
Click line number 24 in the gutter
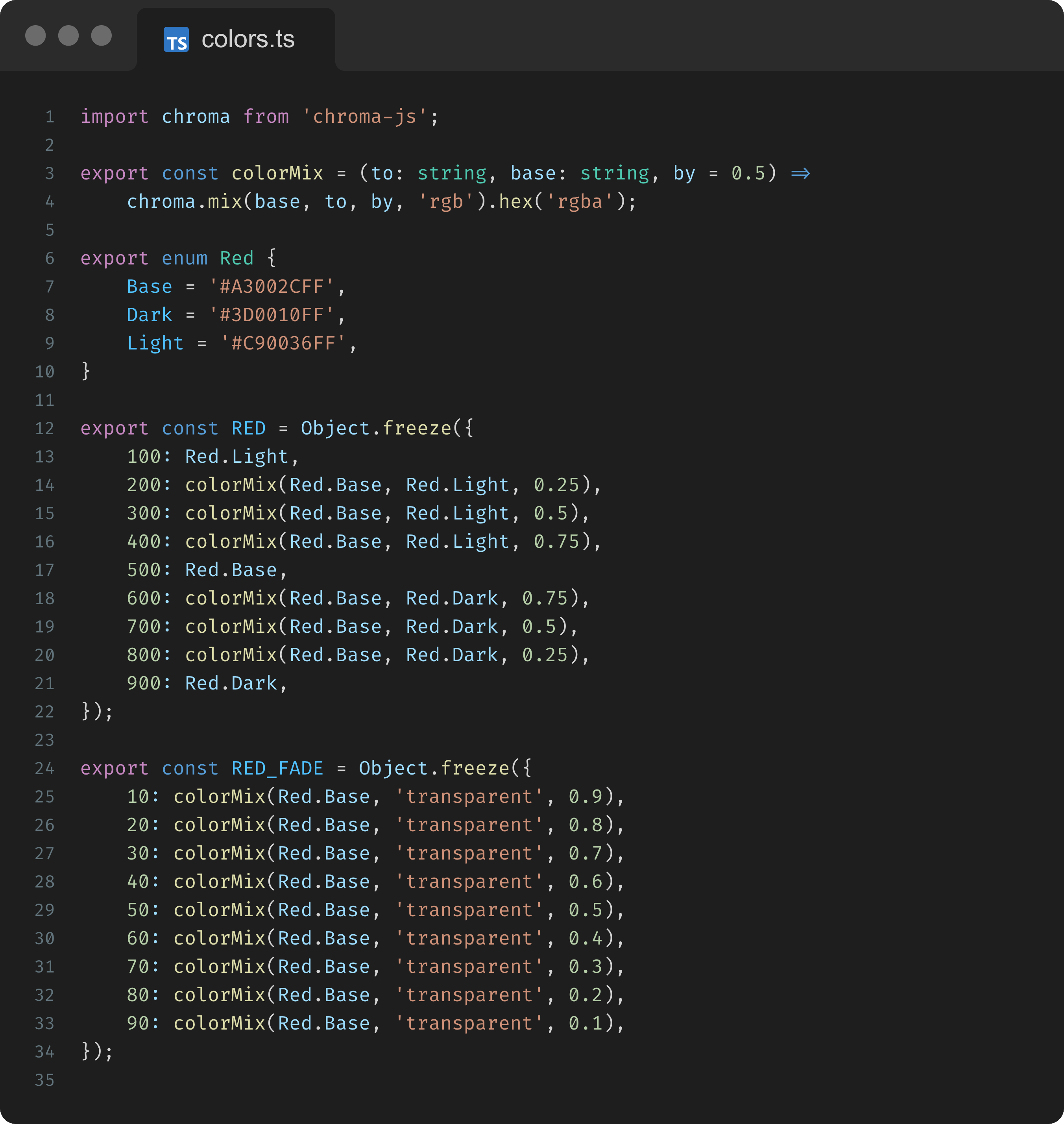pos(45,768)
